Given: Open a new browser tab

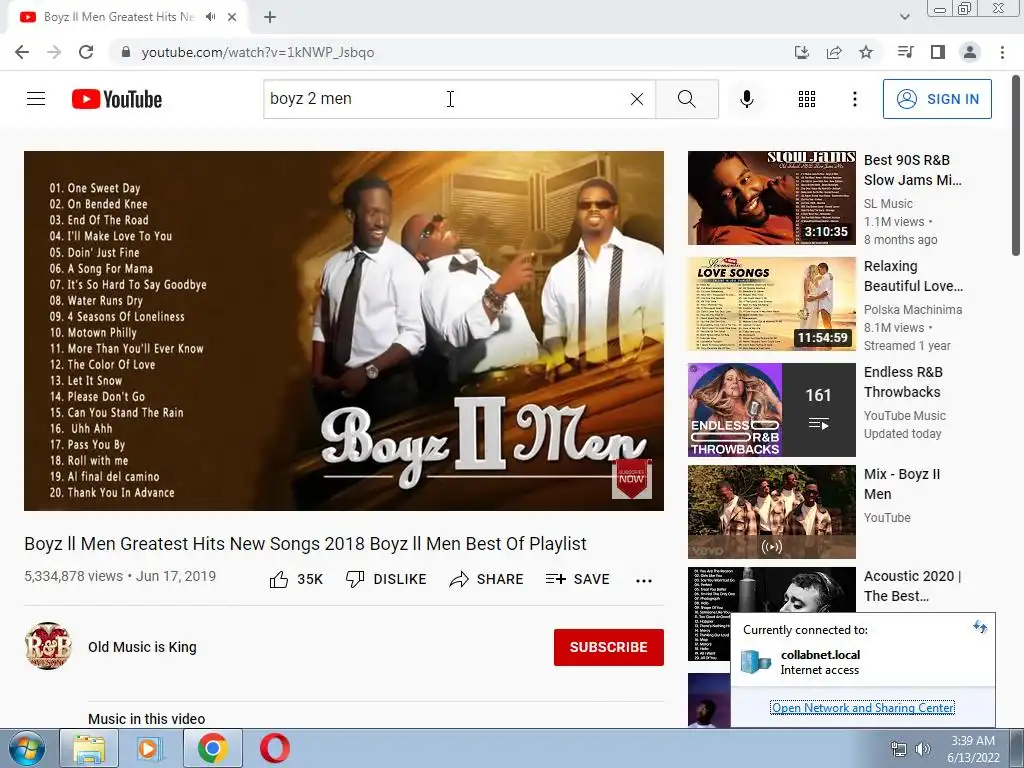Looking at the screenshot, I should 270,18.
